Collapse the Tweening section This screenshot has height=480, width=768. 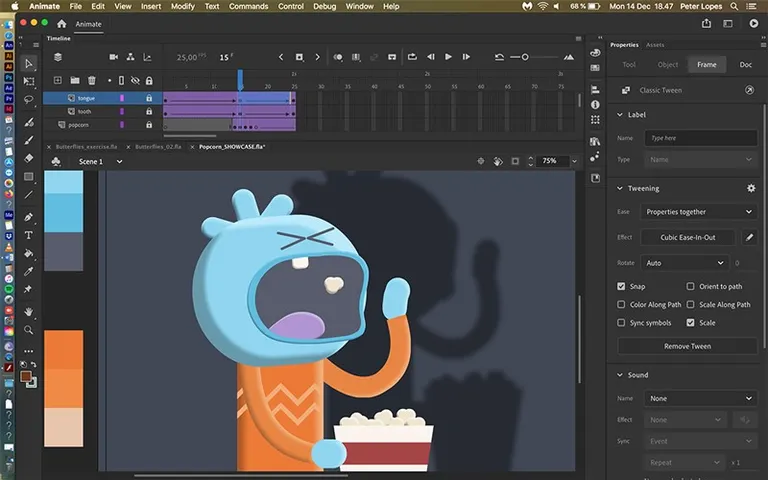[x=620, y=188]
